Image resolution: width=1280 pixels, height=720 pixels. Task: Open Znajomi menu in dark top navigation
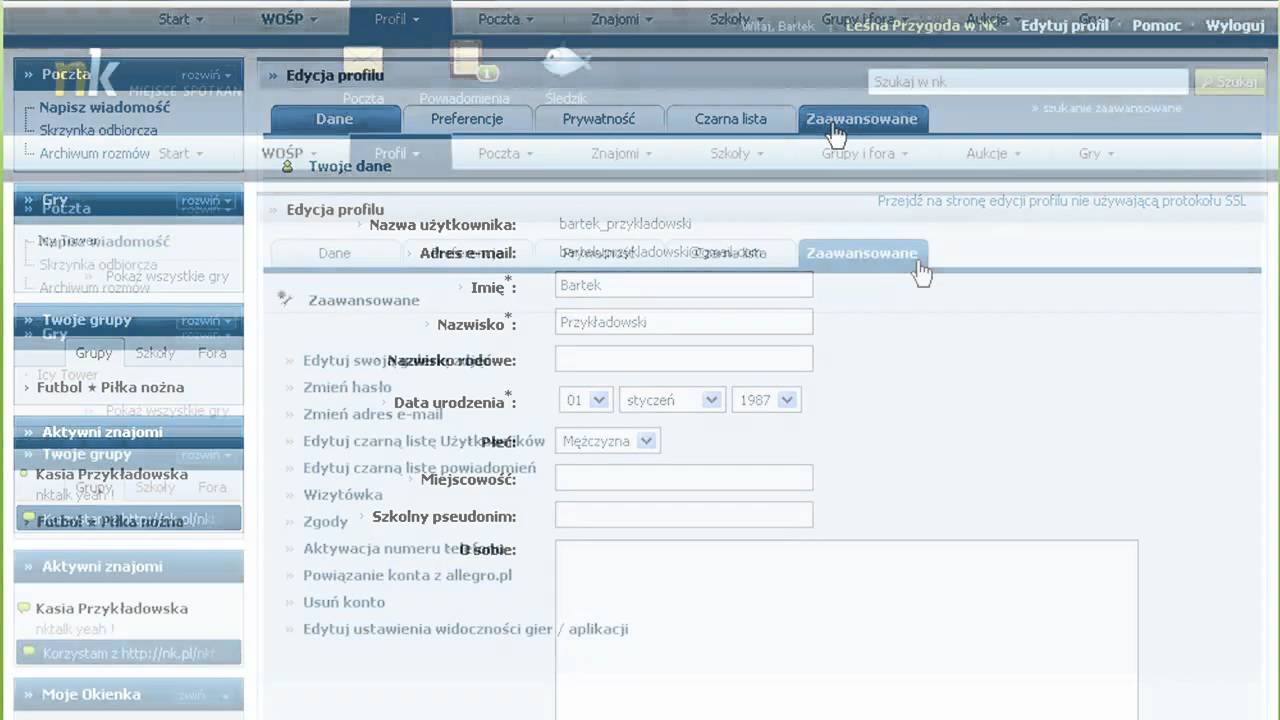click(621, 19)
